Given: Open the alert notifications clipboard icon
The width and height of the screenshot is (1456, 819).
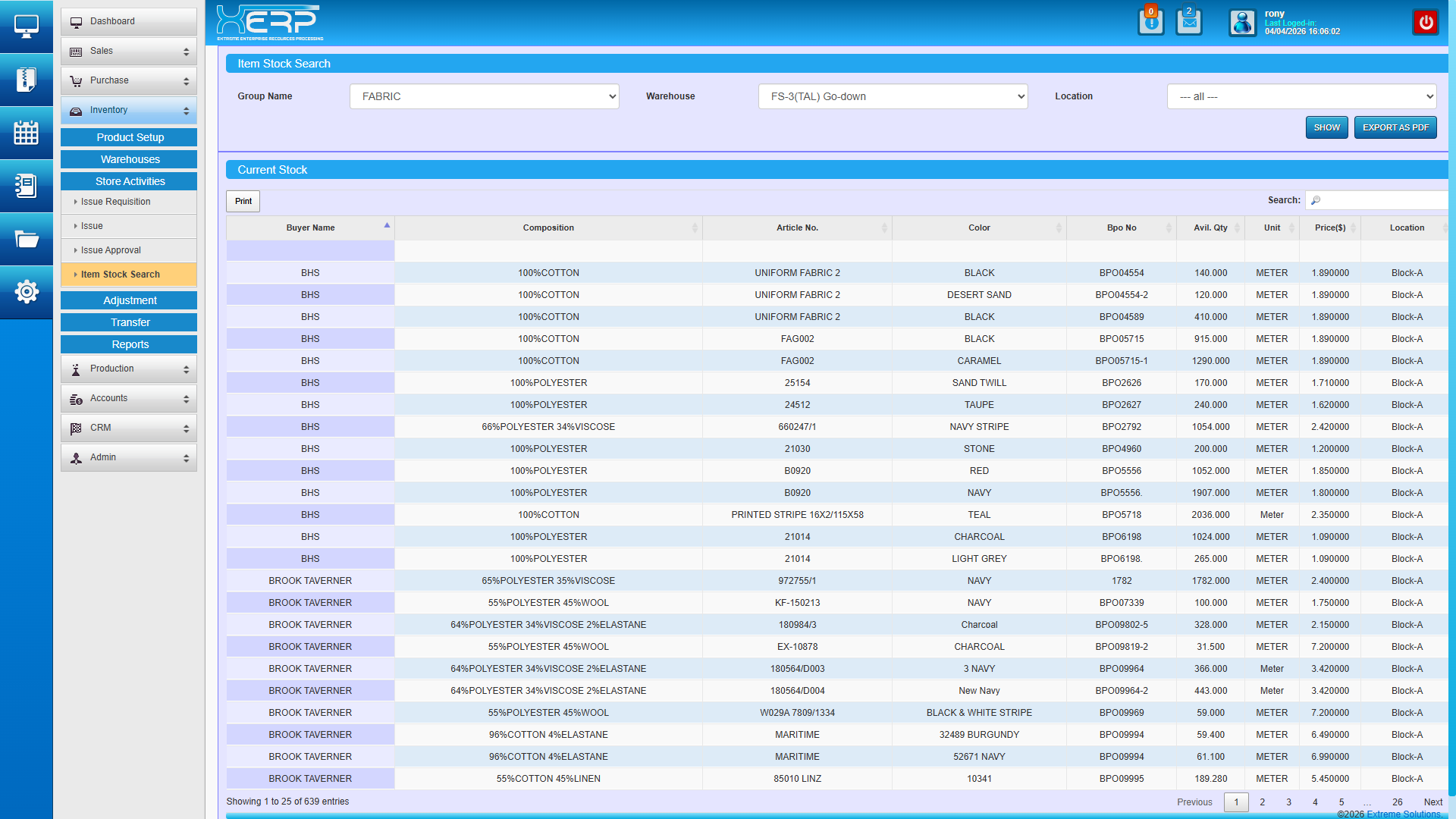Looking at the screenshot, I should (1150, 22).
